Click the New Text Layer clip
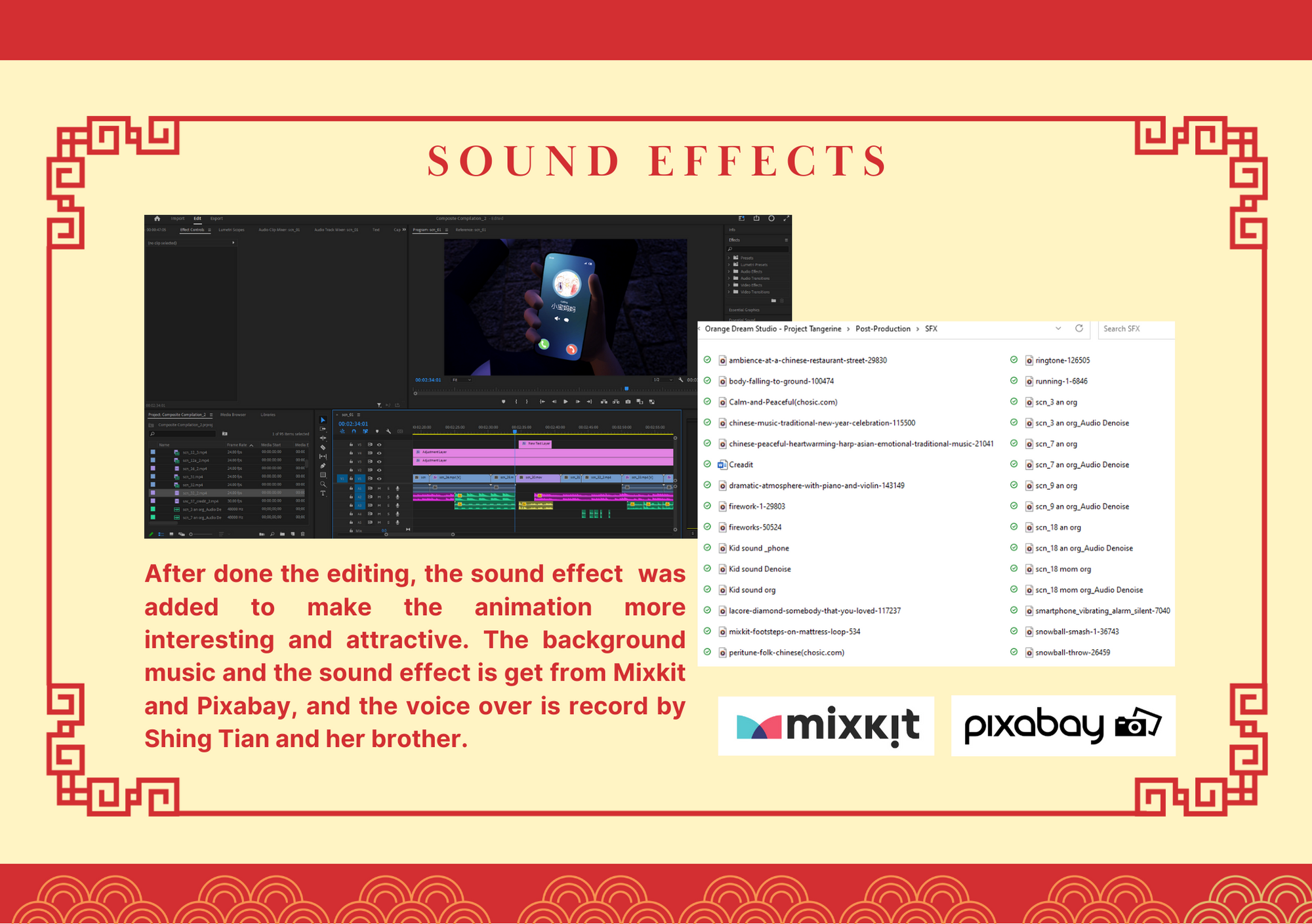1312x924 pixels. coord(535,444)
